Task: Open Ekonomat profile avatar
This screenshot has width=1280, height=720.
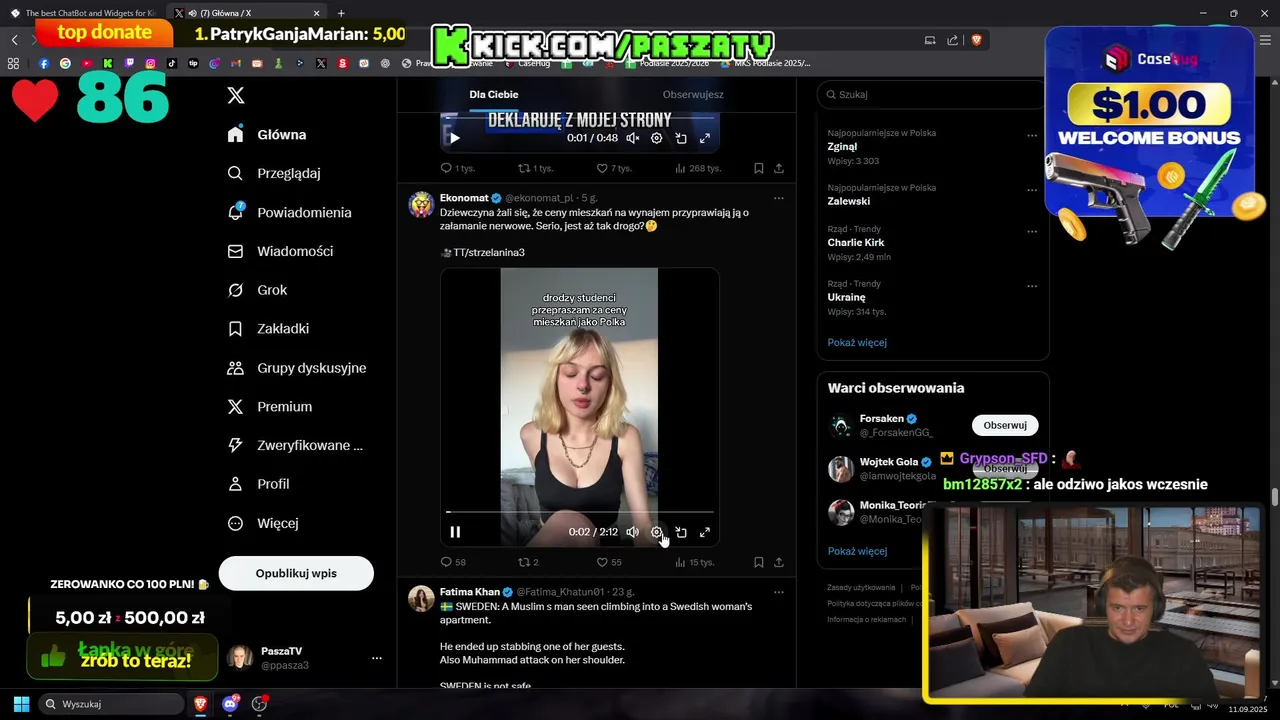Action: coord(421,204)
